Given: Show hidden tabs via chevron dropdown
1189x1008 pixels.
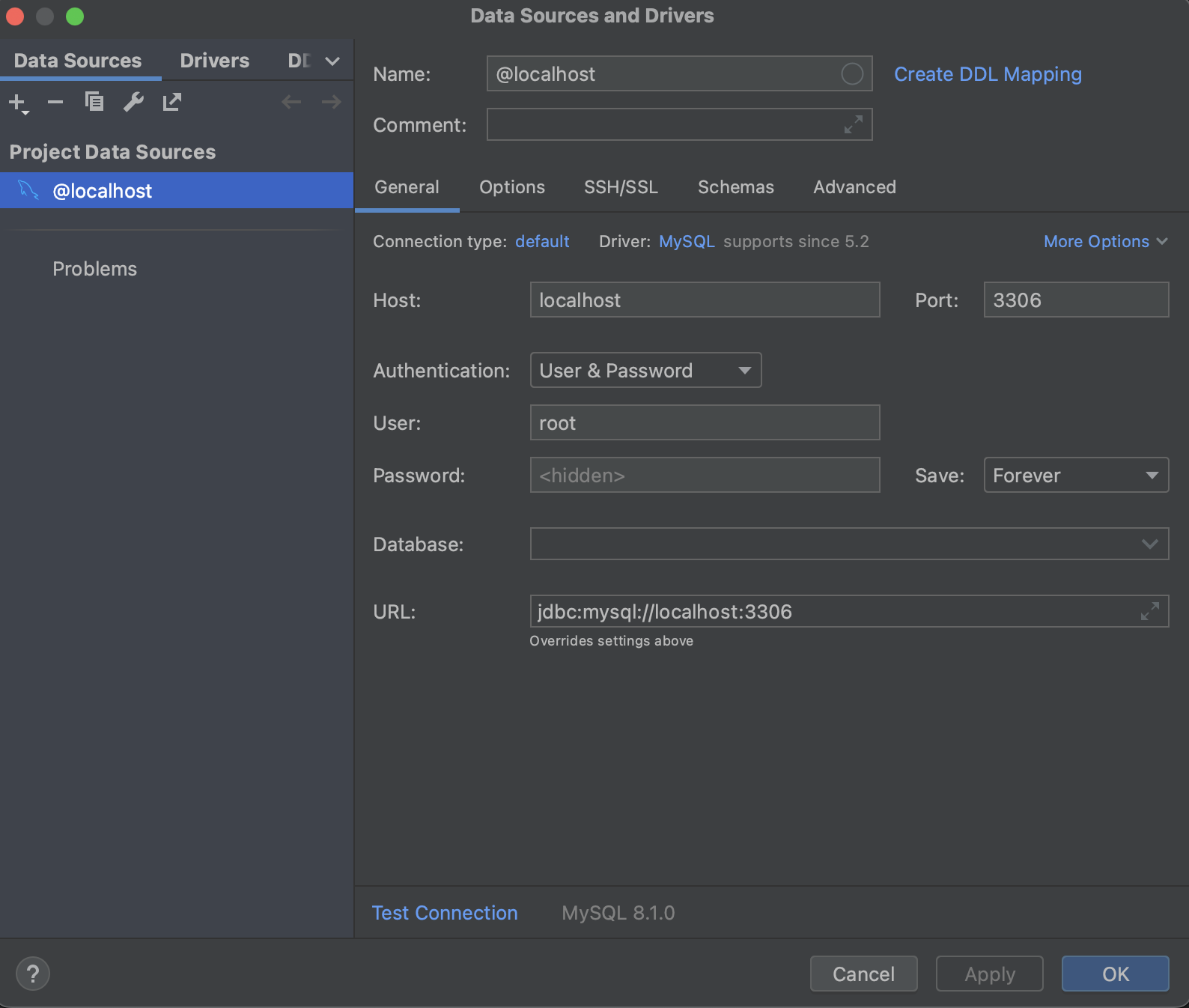Looking at the screenshot, I should pos(332,61).
